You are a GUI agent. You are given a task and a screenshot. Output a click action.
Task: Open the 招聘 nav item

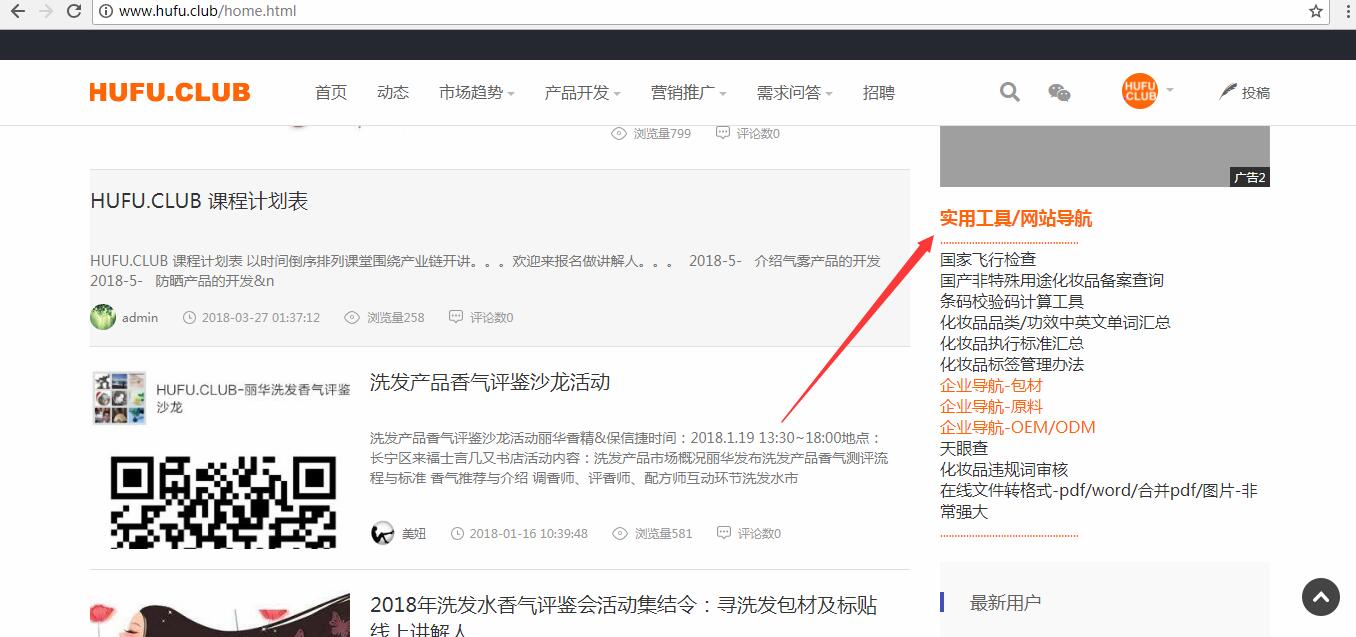879,93
